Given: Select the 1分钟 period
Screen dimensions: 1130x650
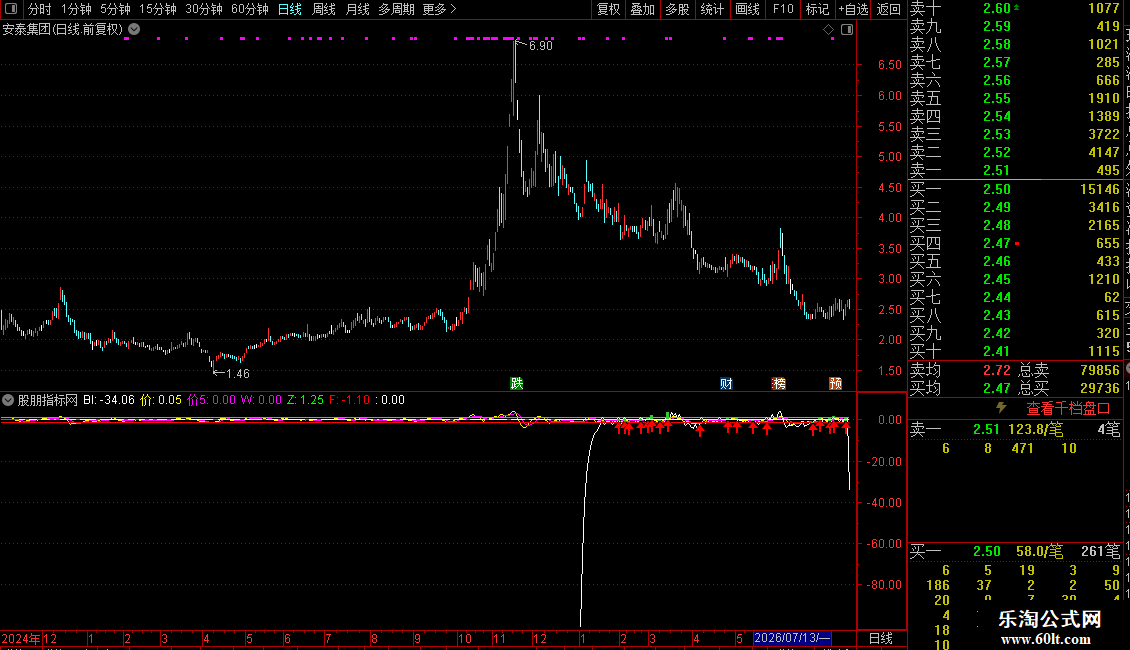Looking at the screenshot, I should (x=76, y=9).
